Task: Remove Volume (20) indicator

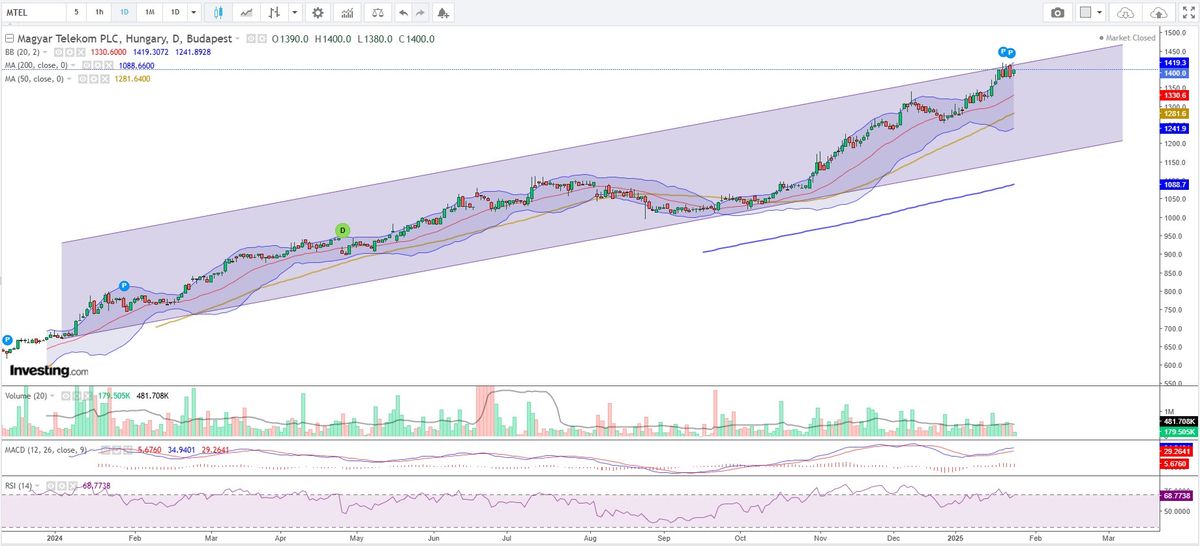Action: [x=89, y=396]
